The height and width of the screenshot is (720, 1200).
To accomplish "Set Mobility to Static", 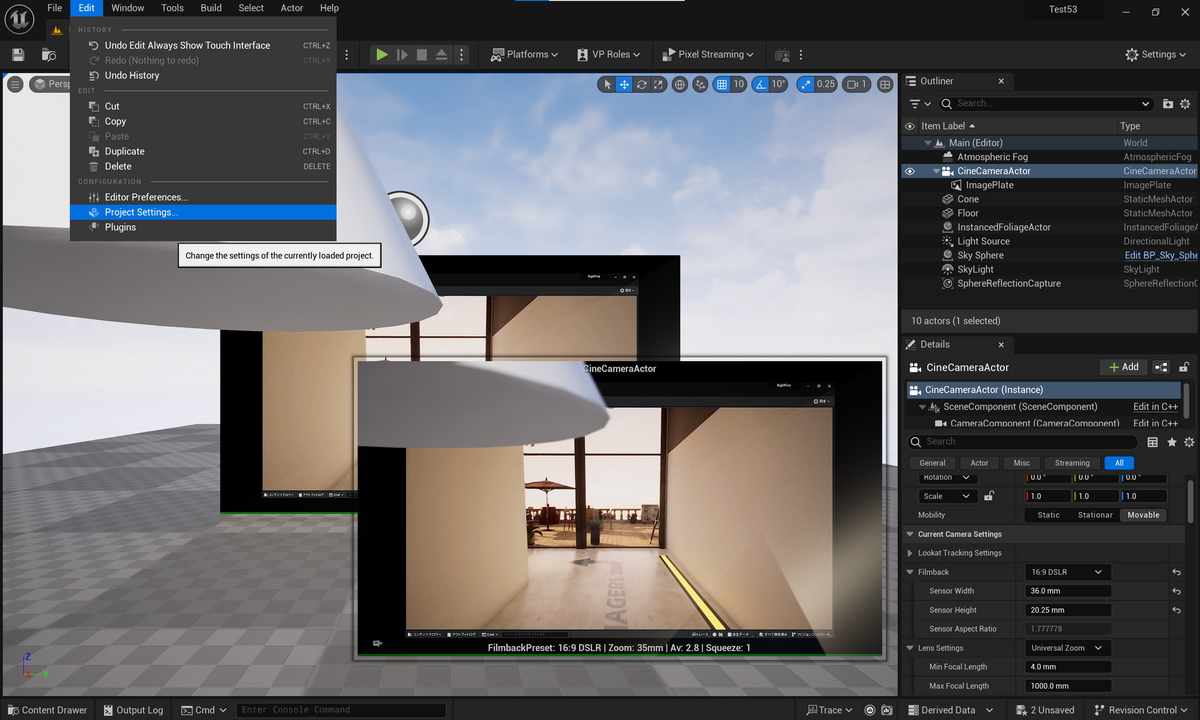I will 1049,515.
